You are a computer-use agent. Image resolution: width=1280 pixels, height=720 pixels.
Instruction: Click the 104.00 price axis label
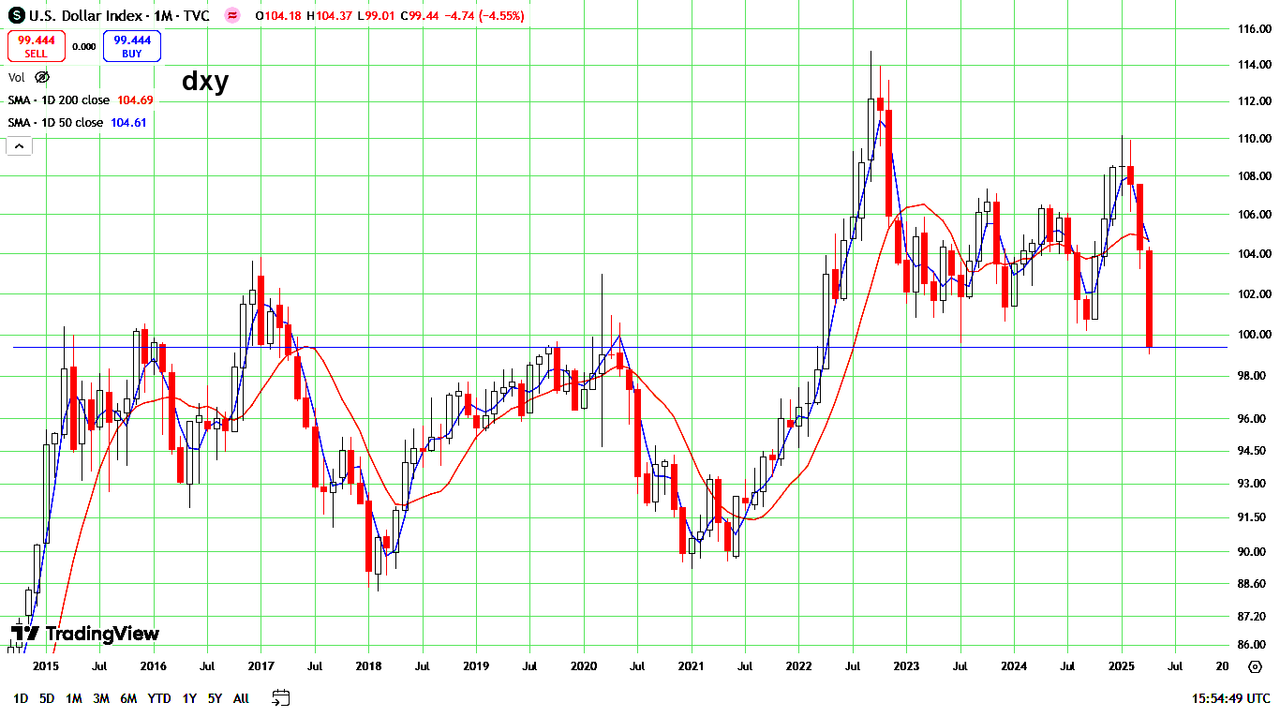point(1254,254)
